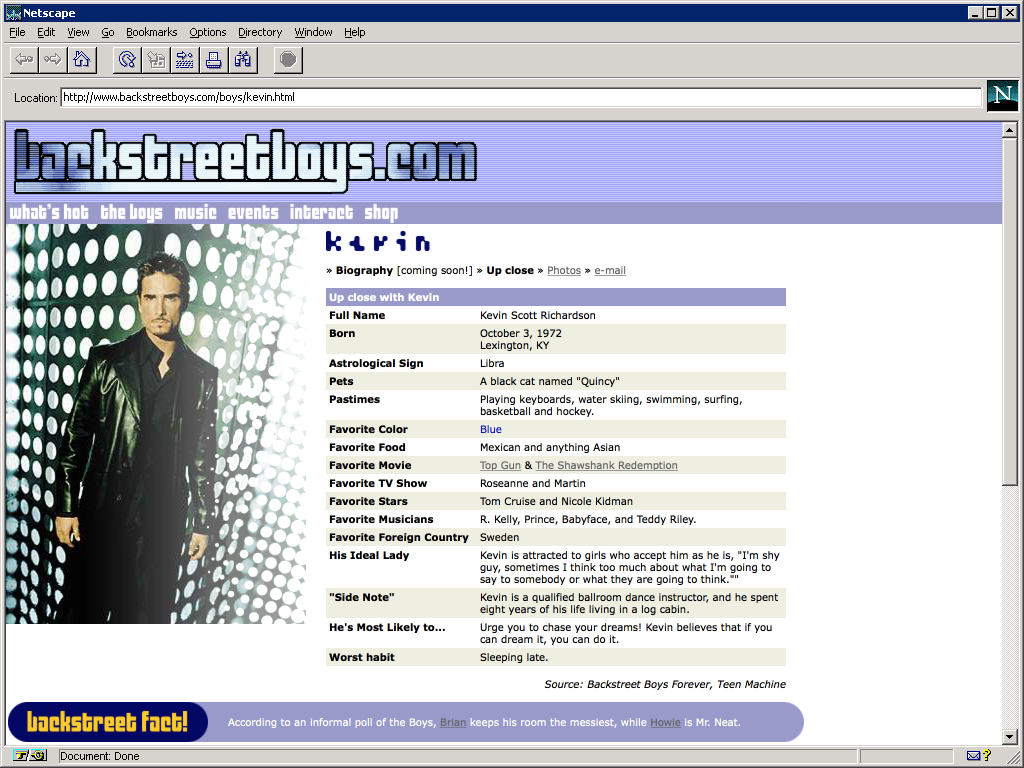Open Find using the binoculars icon

(x=242, y=59)
